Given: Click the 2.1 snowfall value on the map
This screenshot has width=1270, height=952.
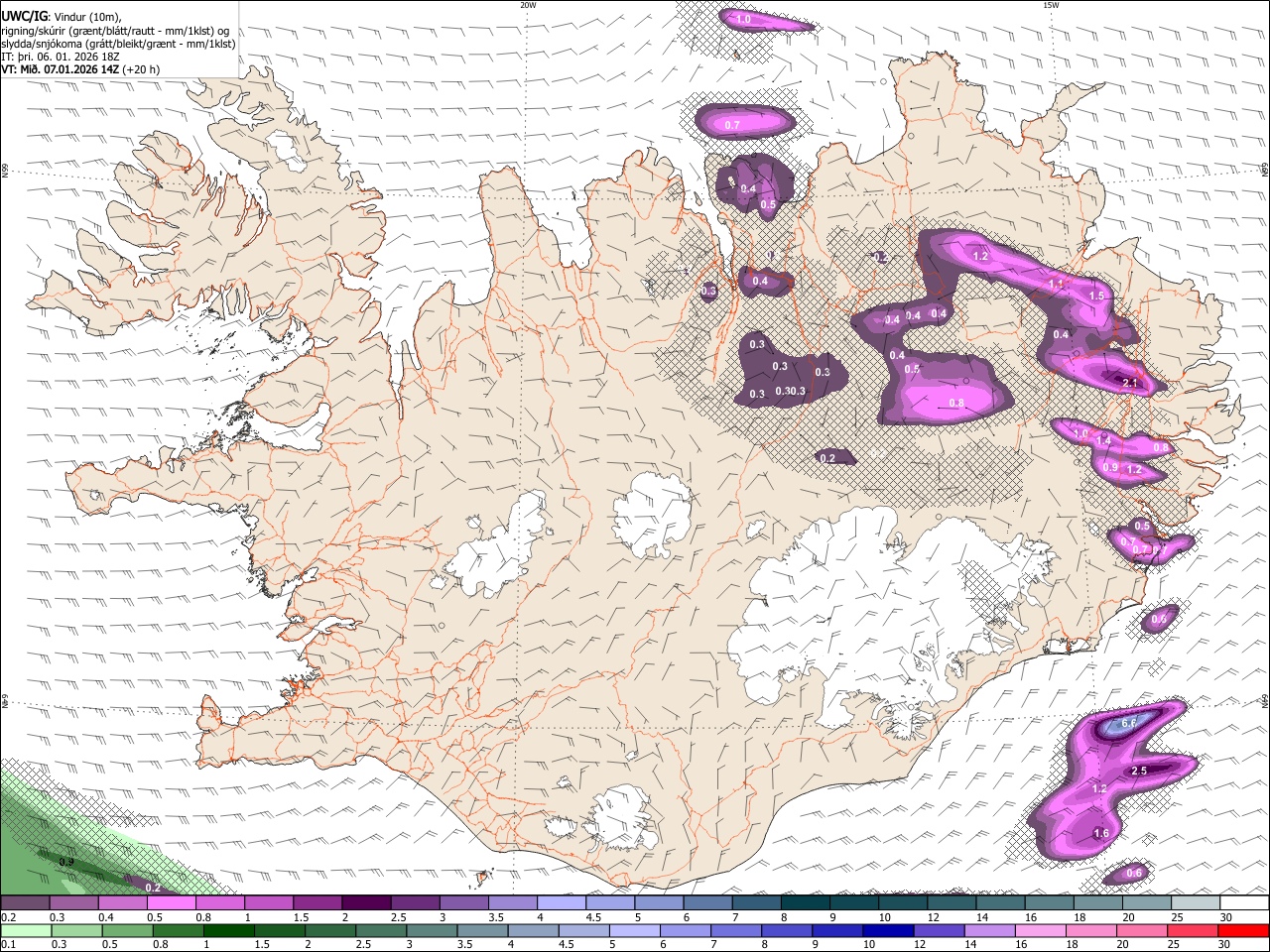Looking at the screenshot, I should coord(1129,383).
